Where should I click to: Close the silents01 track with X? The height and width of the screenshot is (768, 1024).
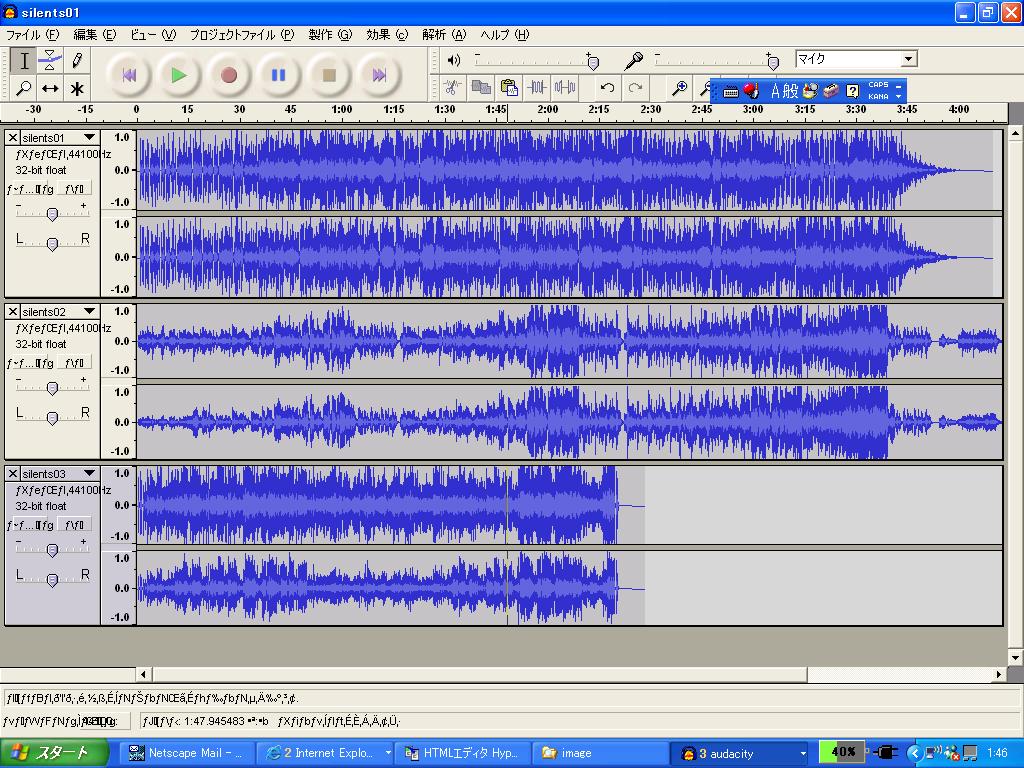(x=12, y=138)
